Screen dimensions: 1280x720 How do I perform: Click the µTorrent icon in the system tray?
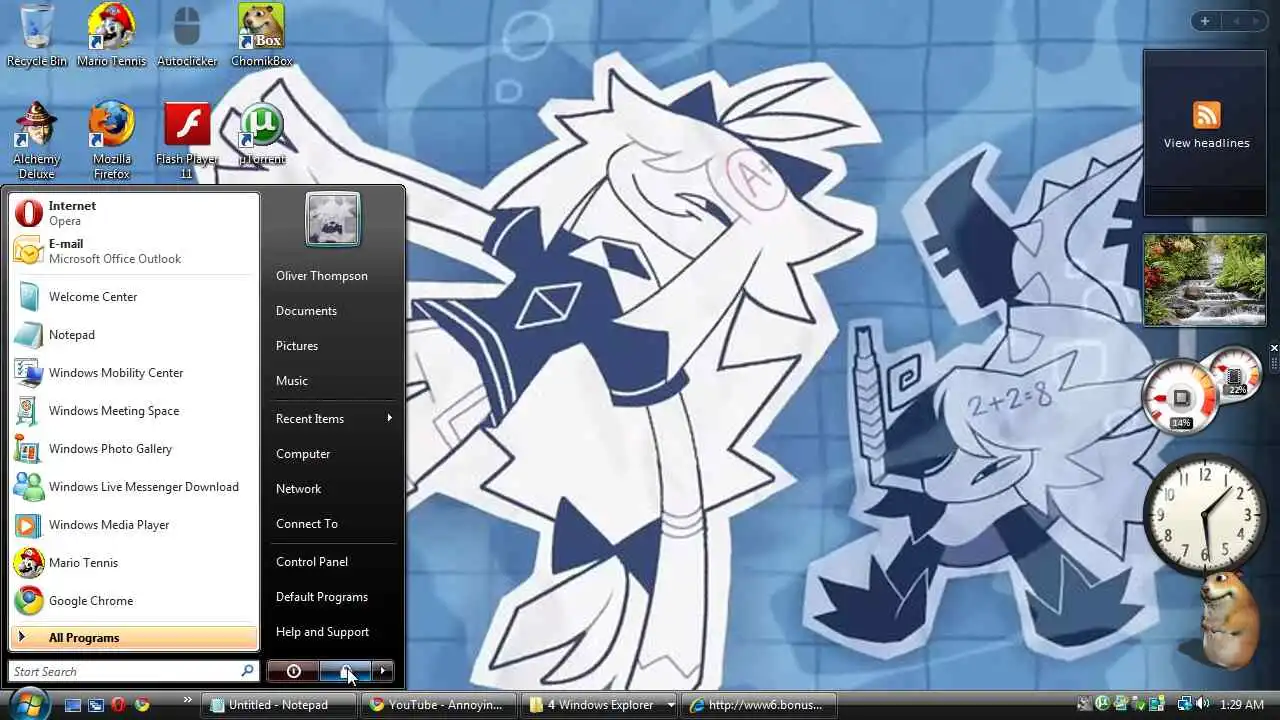[1102, 705]
